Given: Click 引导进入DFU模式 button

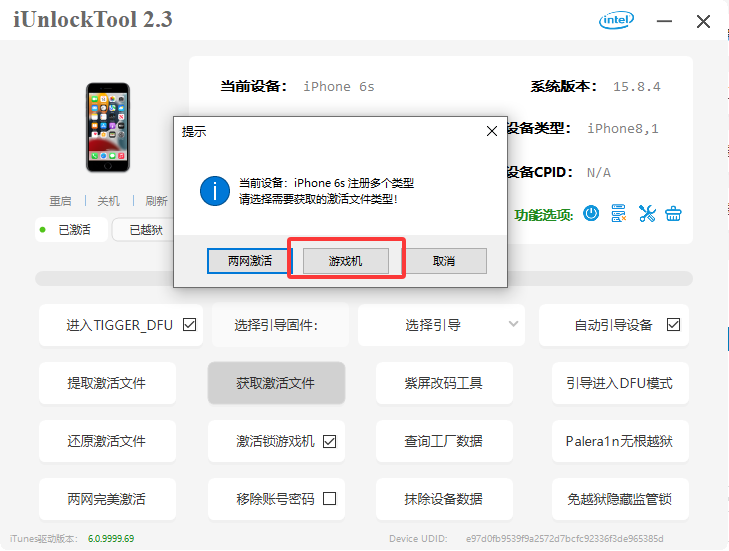Looking at the screenshot, I should (x=620, y=383).
